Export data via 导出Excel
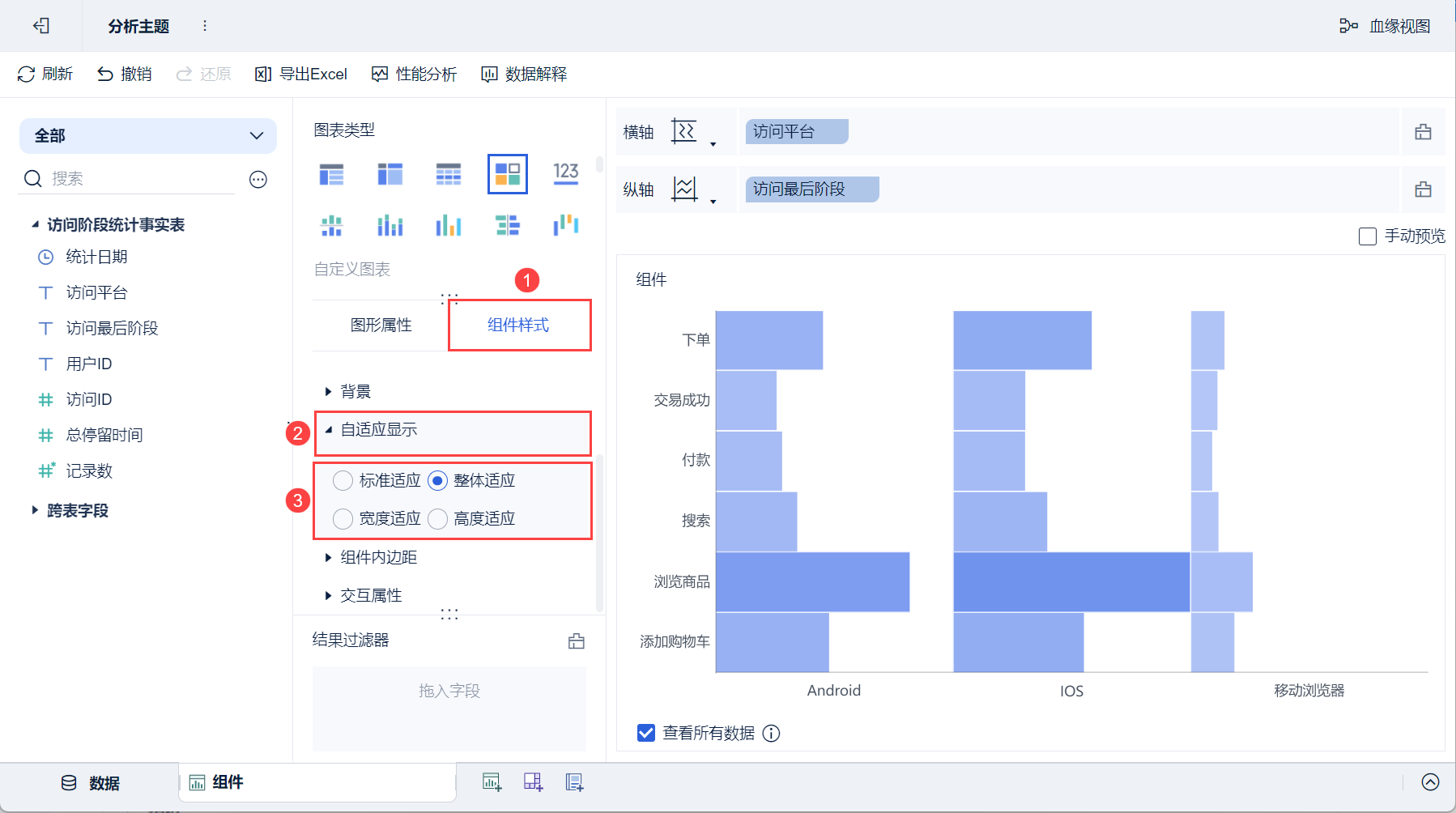 pos(300,74)
